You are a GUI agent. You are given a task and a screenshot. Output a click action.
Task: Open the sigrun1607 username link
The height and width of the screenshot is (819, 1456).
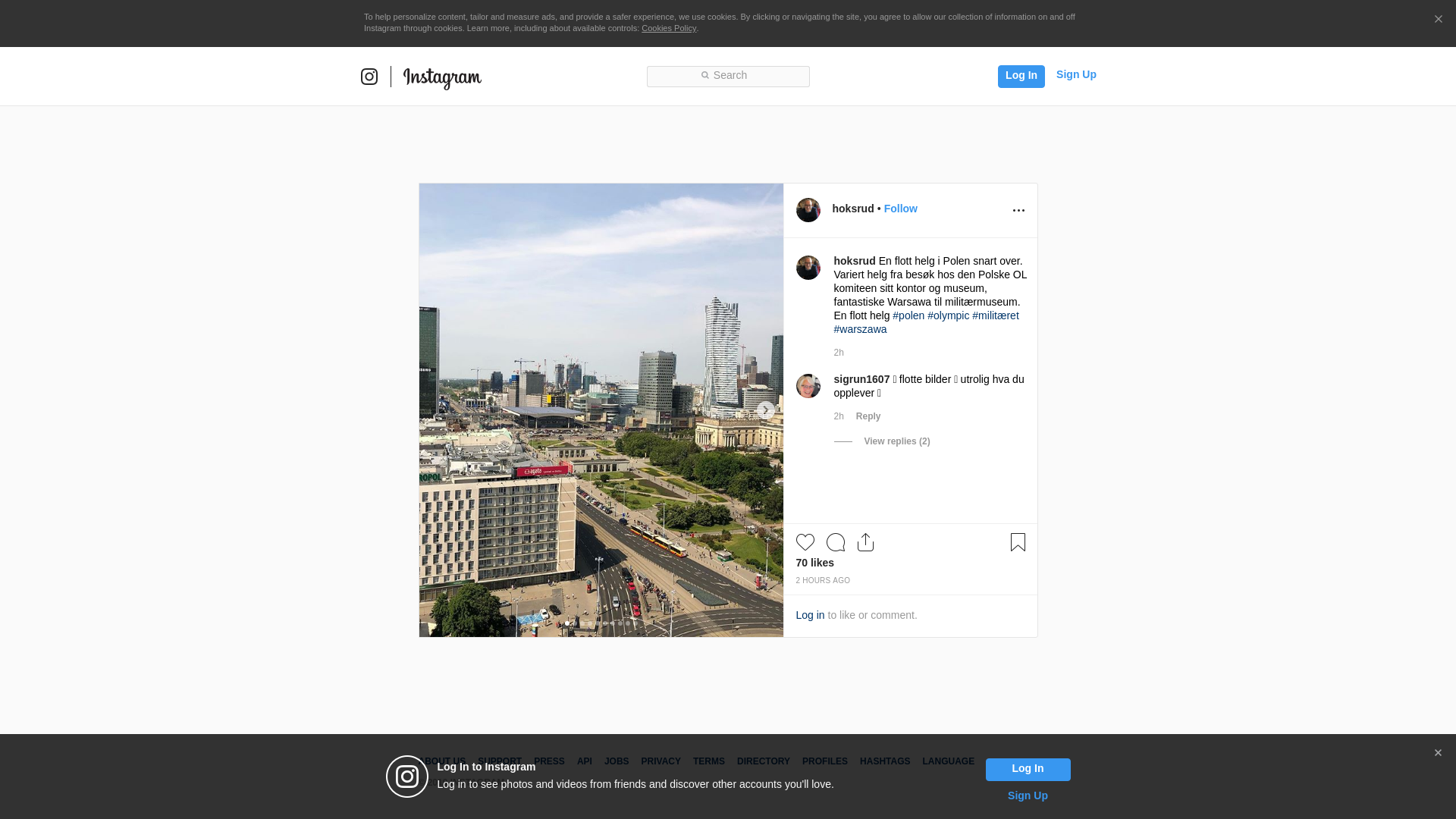[861, 379]
